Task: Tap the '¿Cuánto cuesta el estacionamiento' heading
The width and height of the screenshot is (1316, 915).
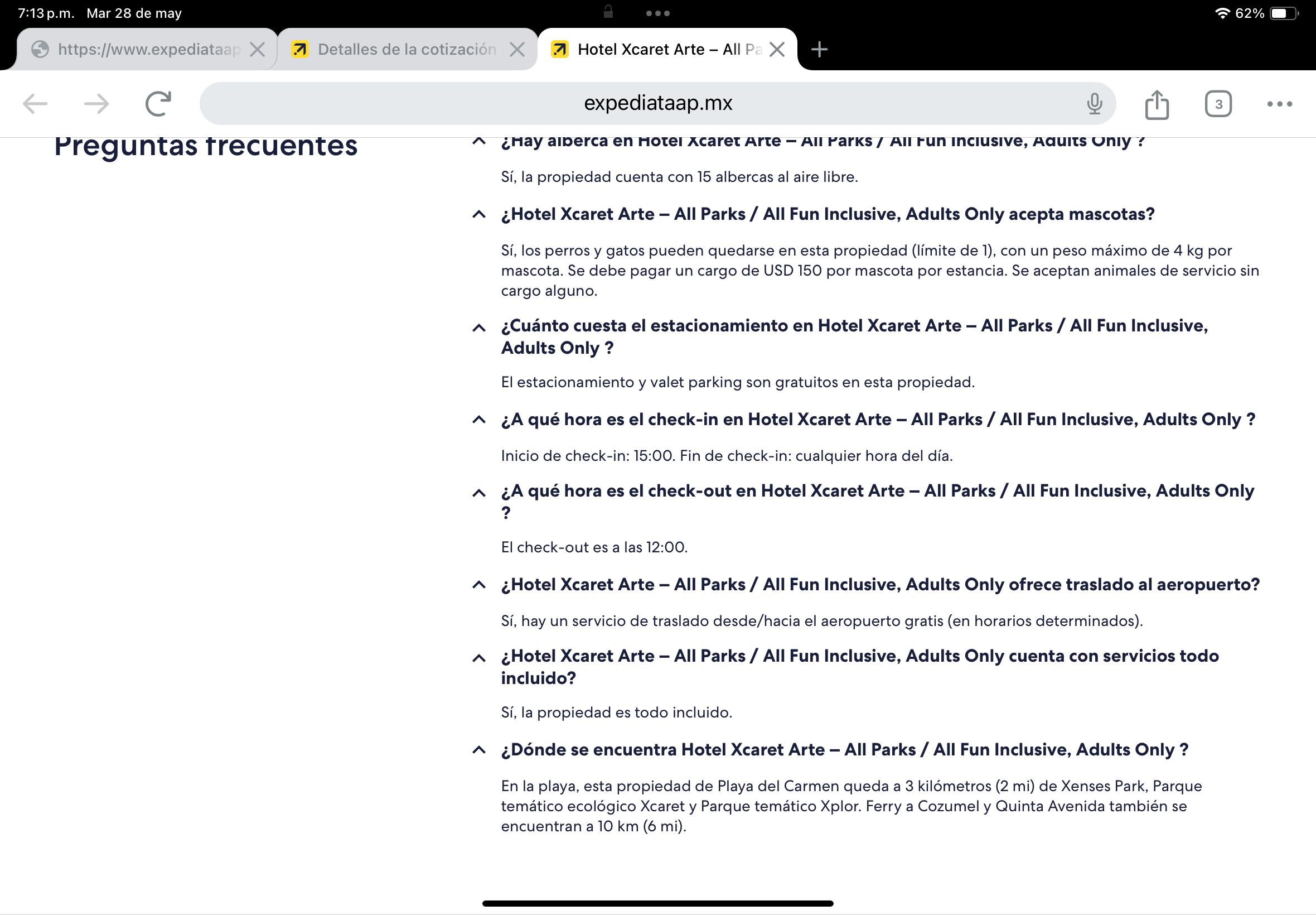Action: (854, 336)
